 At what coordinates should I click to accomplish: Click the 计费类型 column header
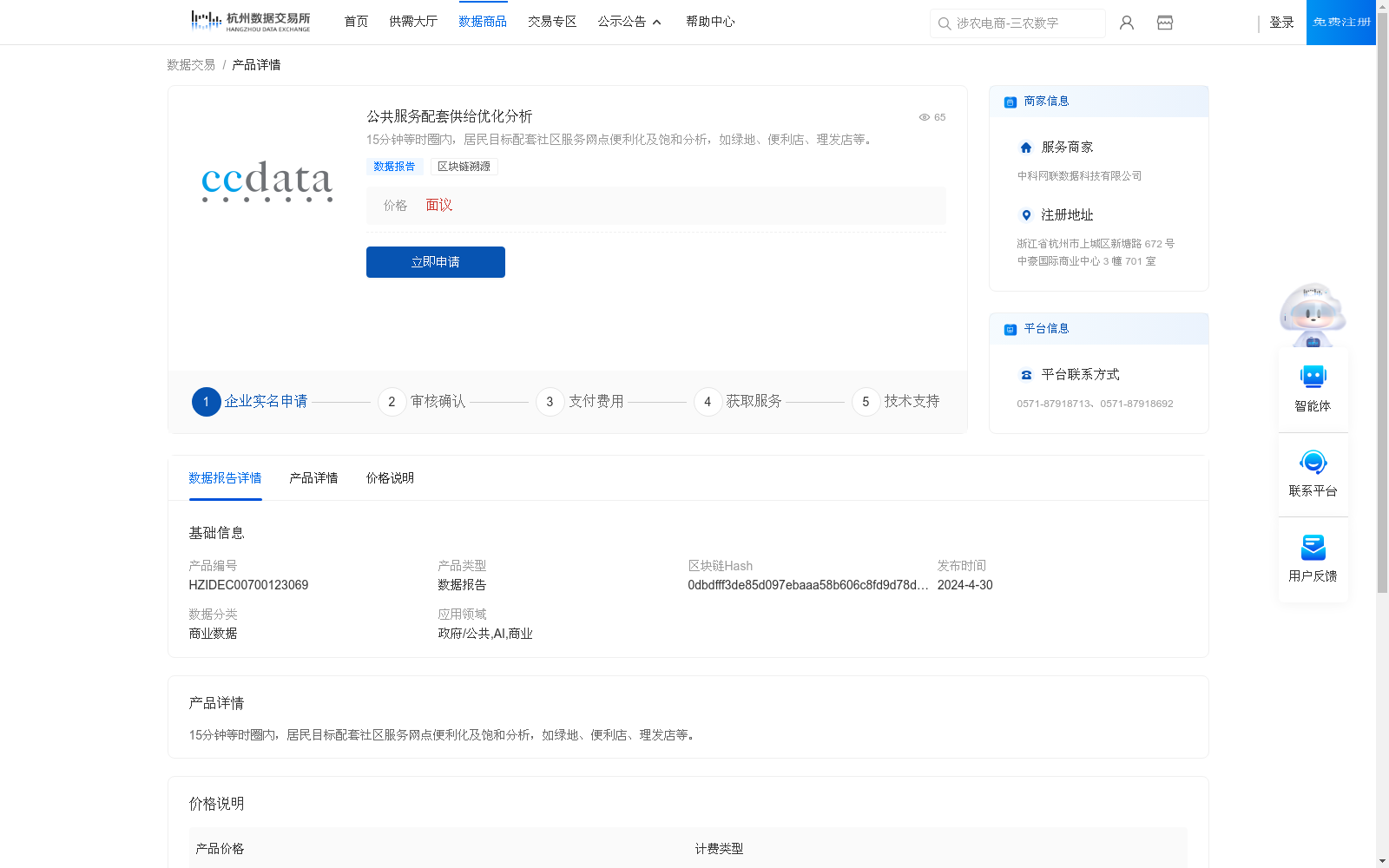719,849
